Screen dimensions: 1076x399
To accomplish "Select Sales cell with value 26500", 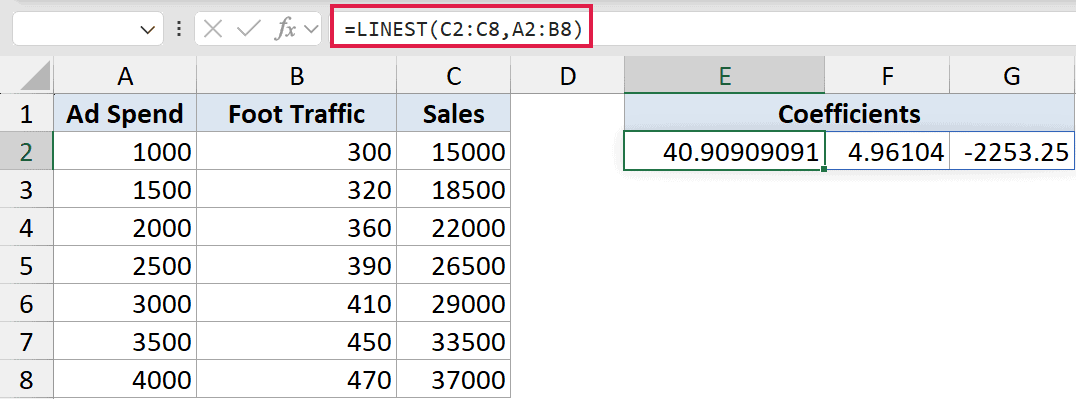I will coord(454,265).
